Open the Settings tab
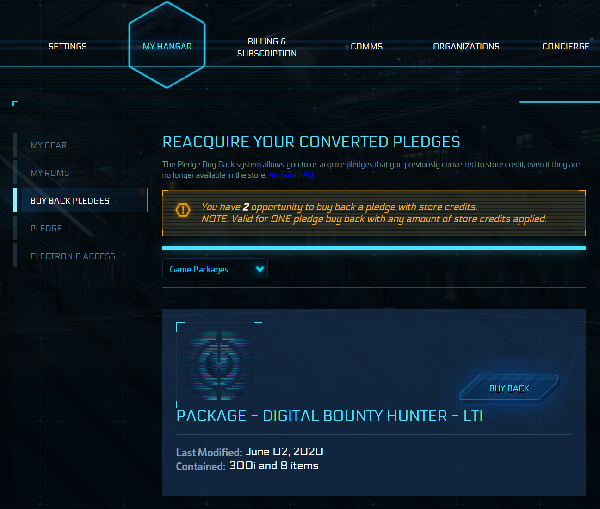The width and height of the screenshot is (600, 509). 67,47
